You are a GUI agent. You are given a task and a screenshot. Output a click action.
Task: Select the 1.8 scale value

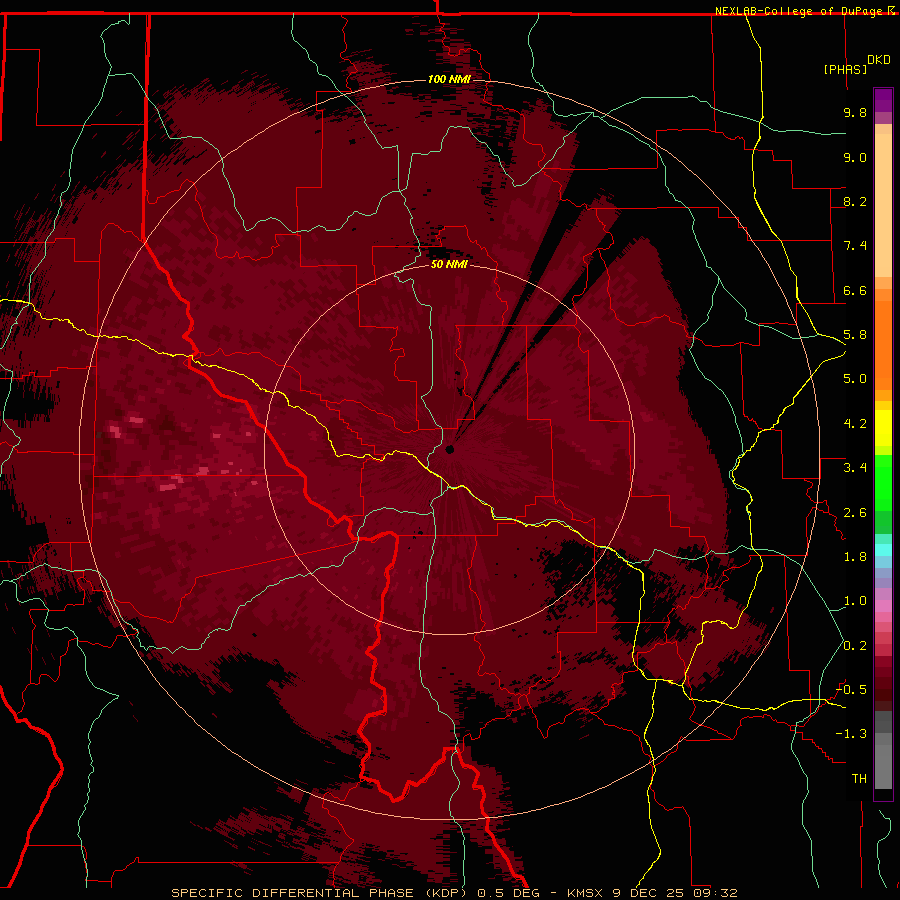(855, 557)
